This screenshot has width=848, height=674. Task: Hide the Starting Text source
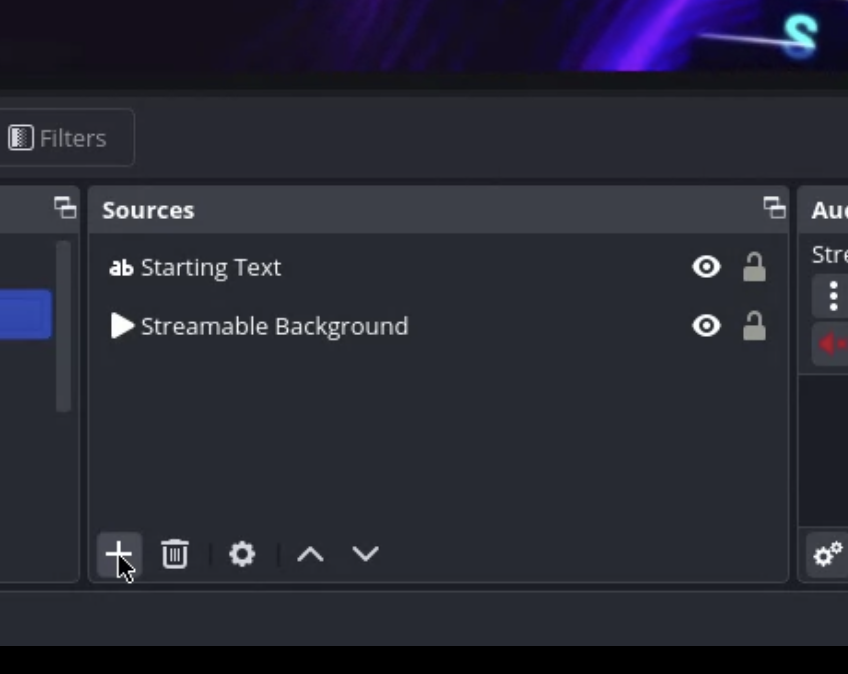[707, 267]
